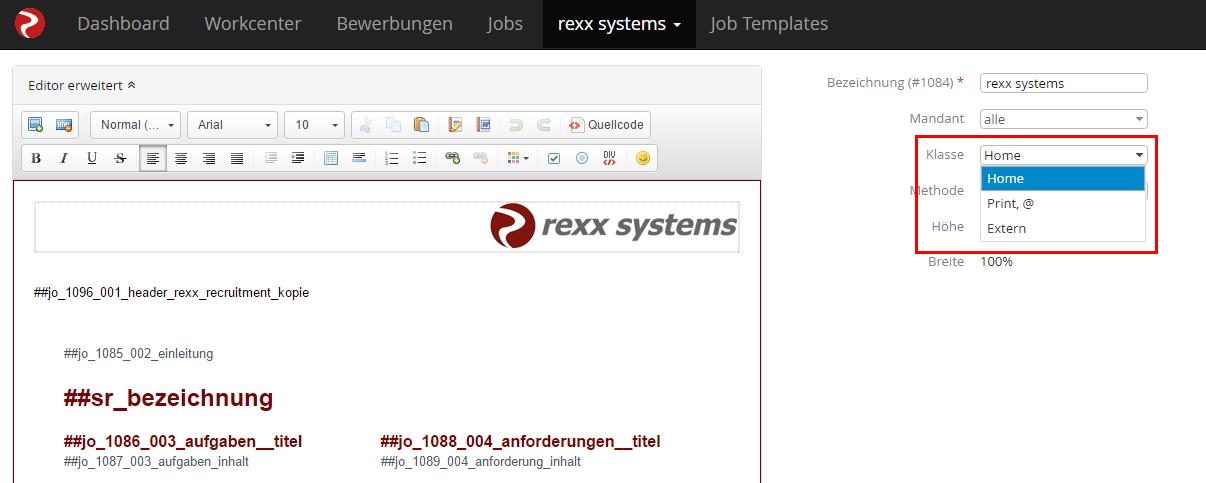Choose 'Home' in the Klasse list
This screenshot has width=1206, height=483.
coord(1063,179)
